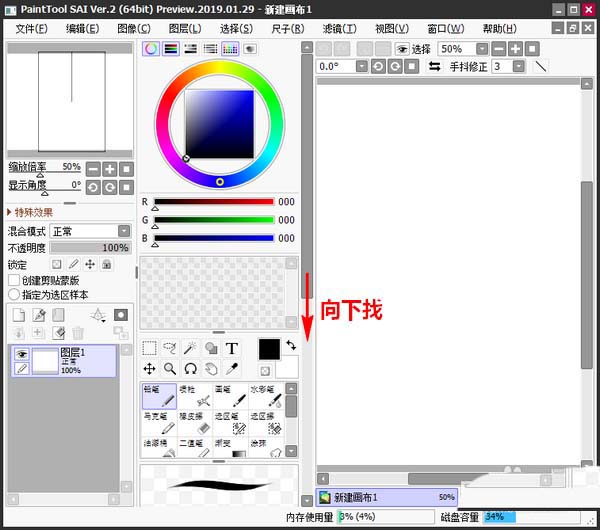Click the transparent color button below foreground swatch
This screenshot has height=530, width=600.
265,370
